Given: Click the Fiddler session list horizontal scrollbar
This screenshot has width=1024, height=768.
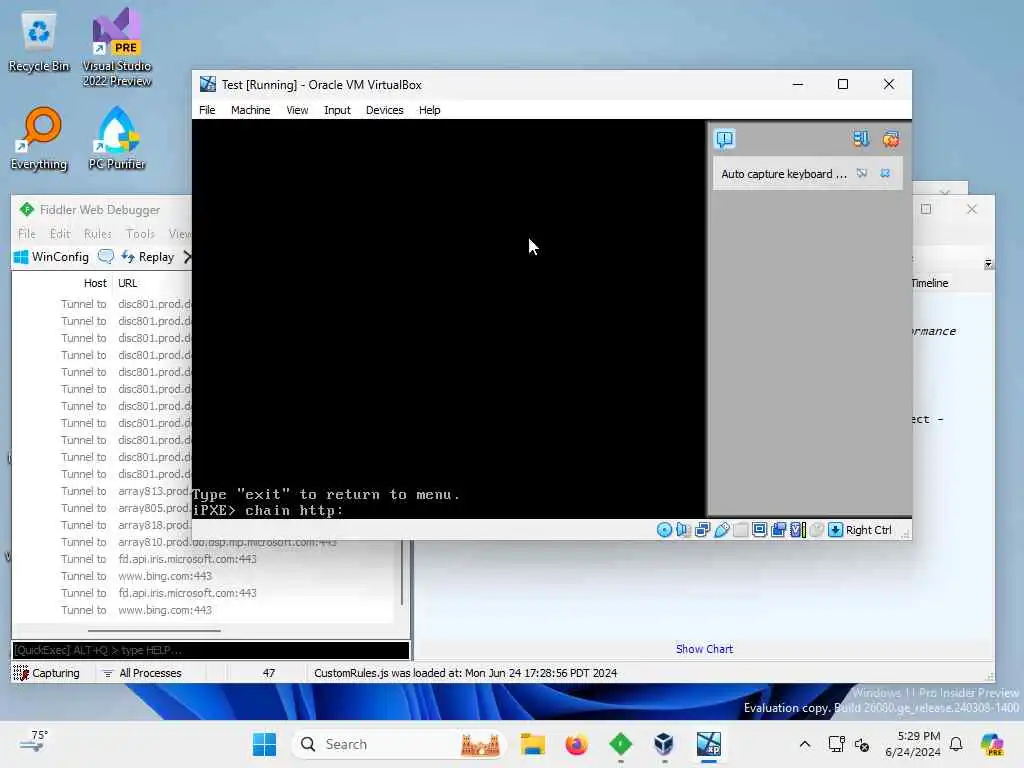Looking at the screenshot, I should pos(154,631).
